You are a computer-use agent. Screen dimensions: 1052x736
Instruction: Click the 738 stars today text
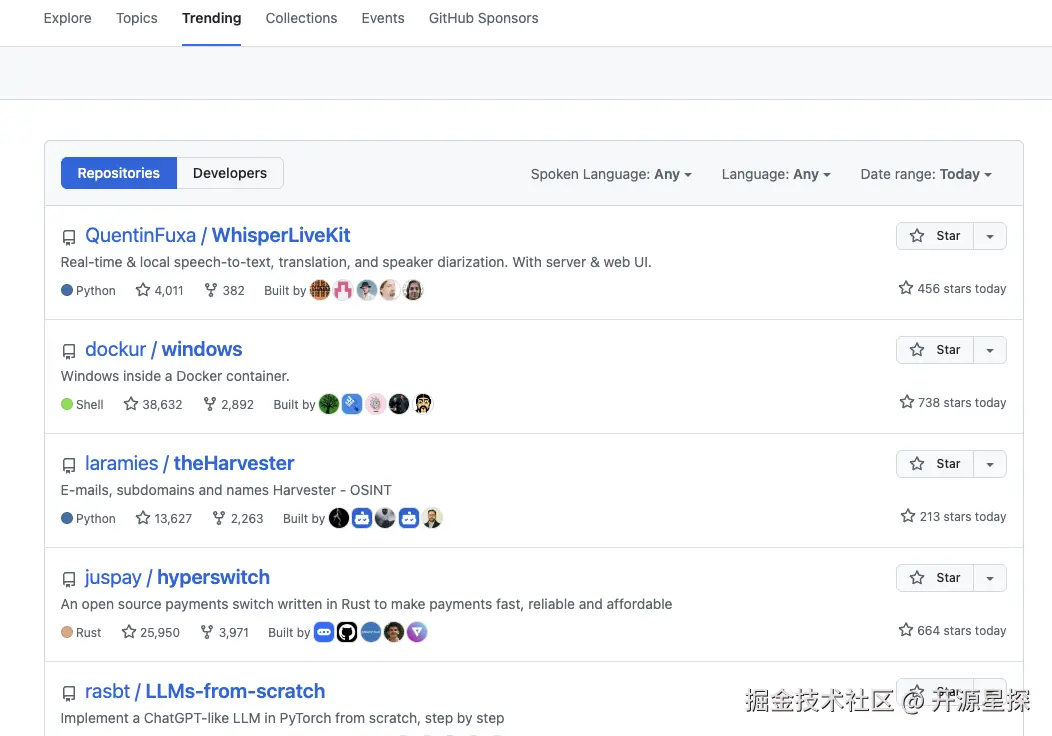coord(953,403)
